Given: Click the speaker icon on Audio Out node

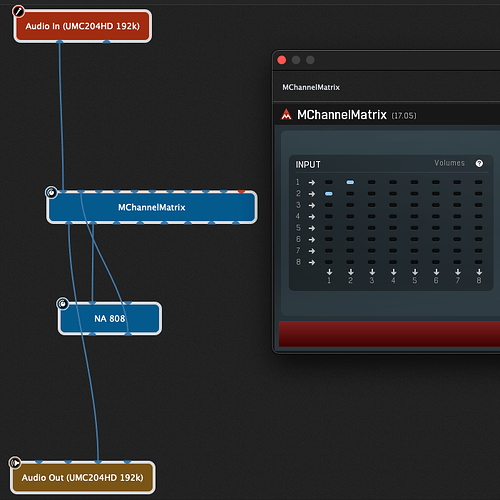Looking at the screenshot, I should tap(15, 463).
